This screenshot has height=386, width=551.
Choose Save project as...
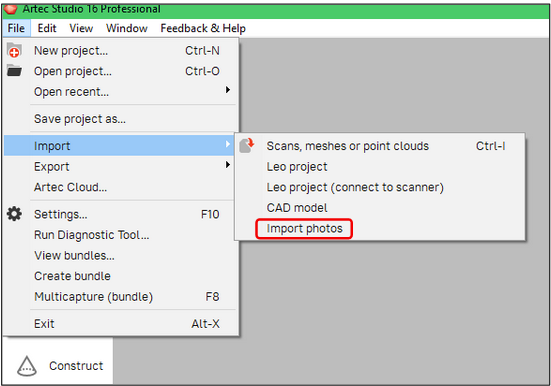pos(80,119)
